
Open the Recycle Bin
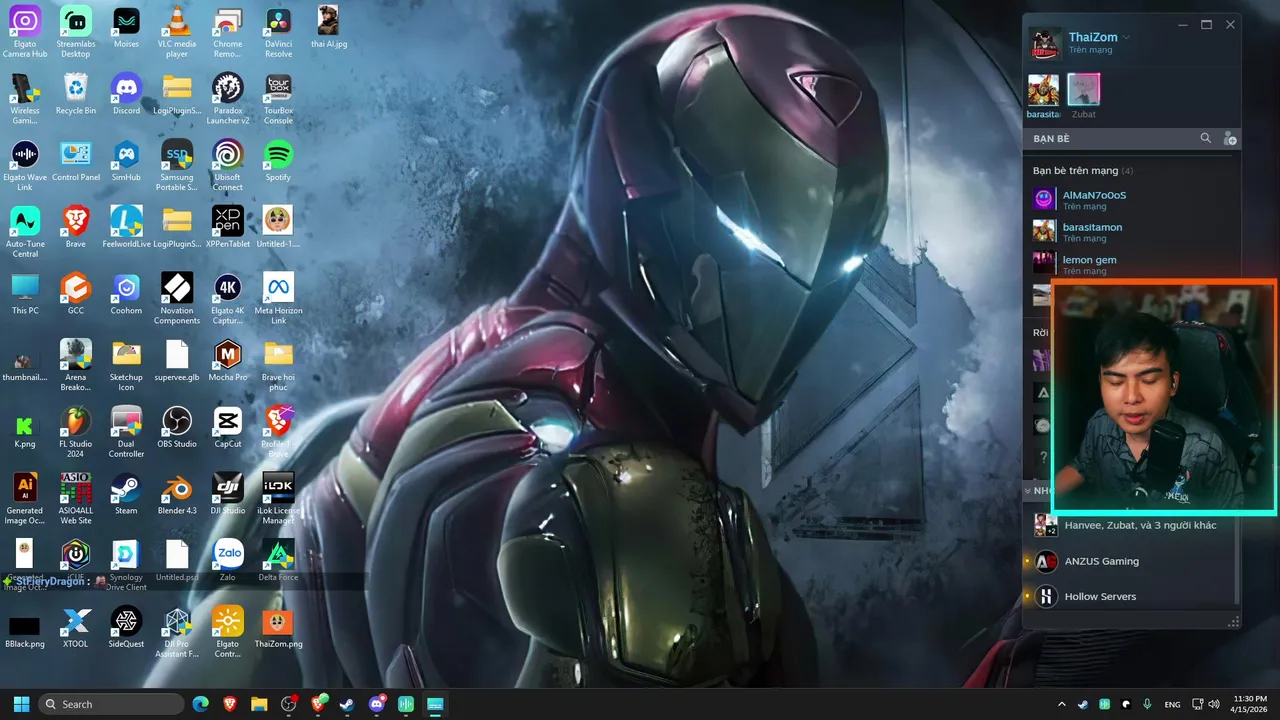(x=76, y=94)
